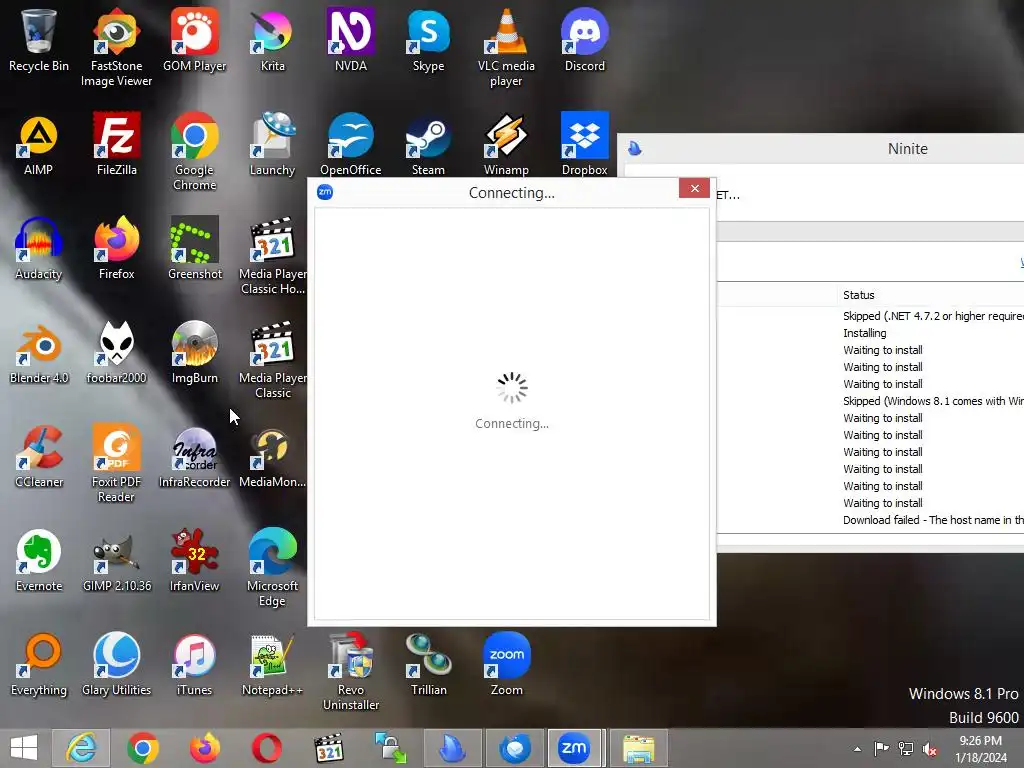Open the Action Center flag icon
Screen dimensions: 1024x768
881,749
